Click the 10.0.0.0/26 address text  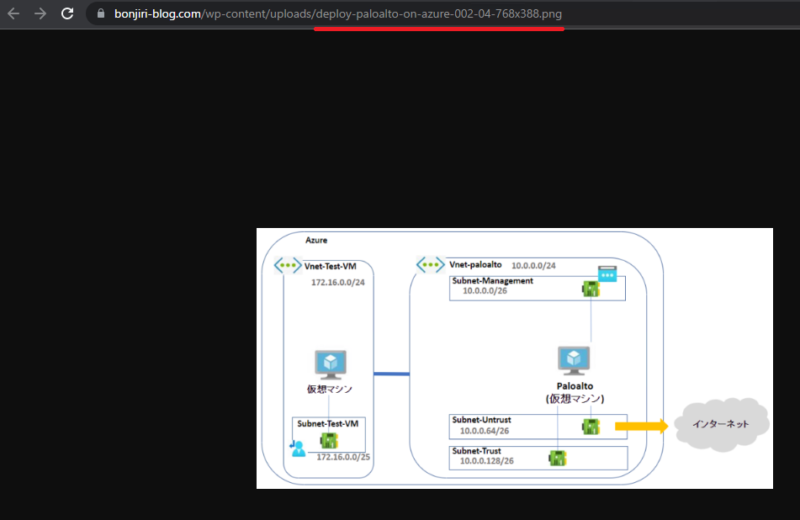(485, 291)
